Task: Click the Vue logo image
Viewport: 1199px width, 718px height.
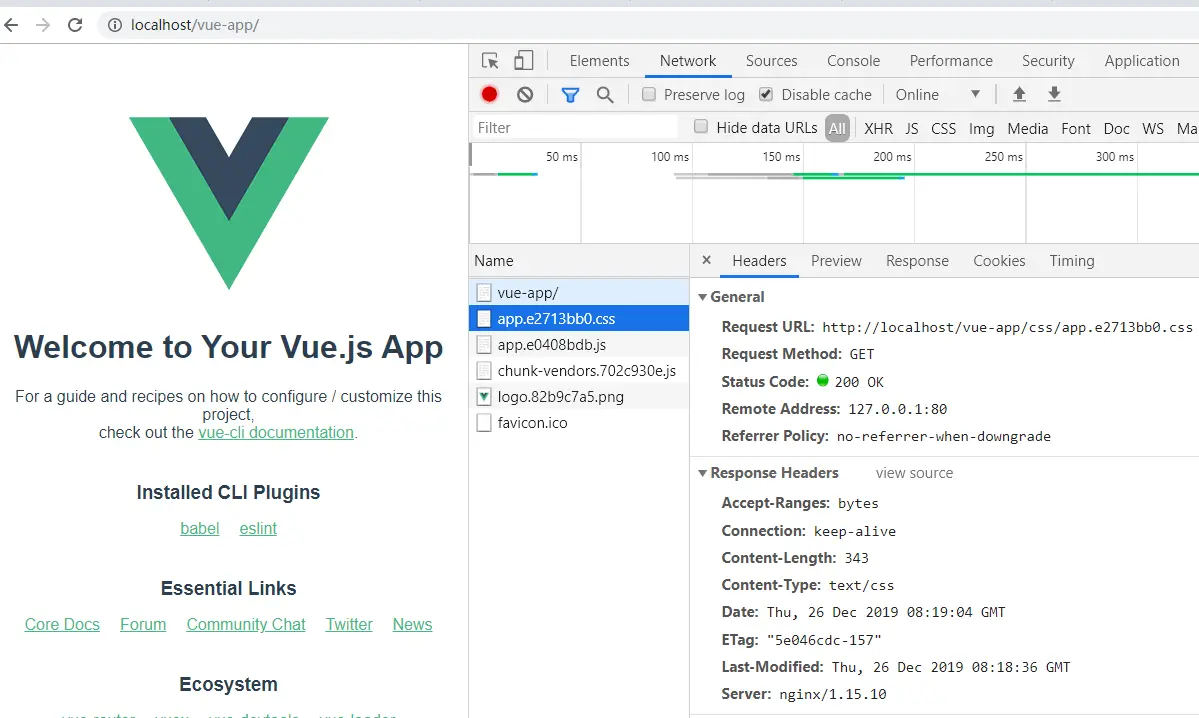Action: pyautogui.click(x=229, y=203)
